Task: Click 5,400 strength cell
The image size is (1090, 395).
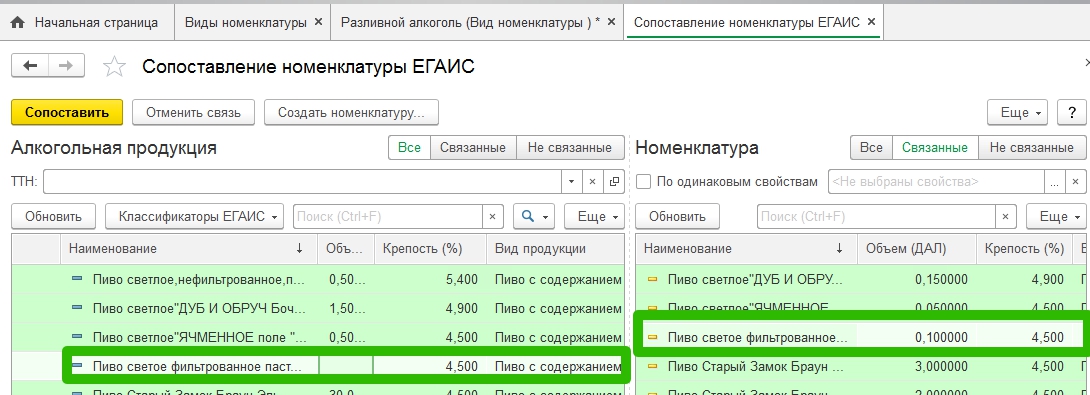Action: [x=431, y=280]
